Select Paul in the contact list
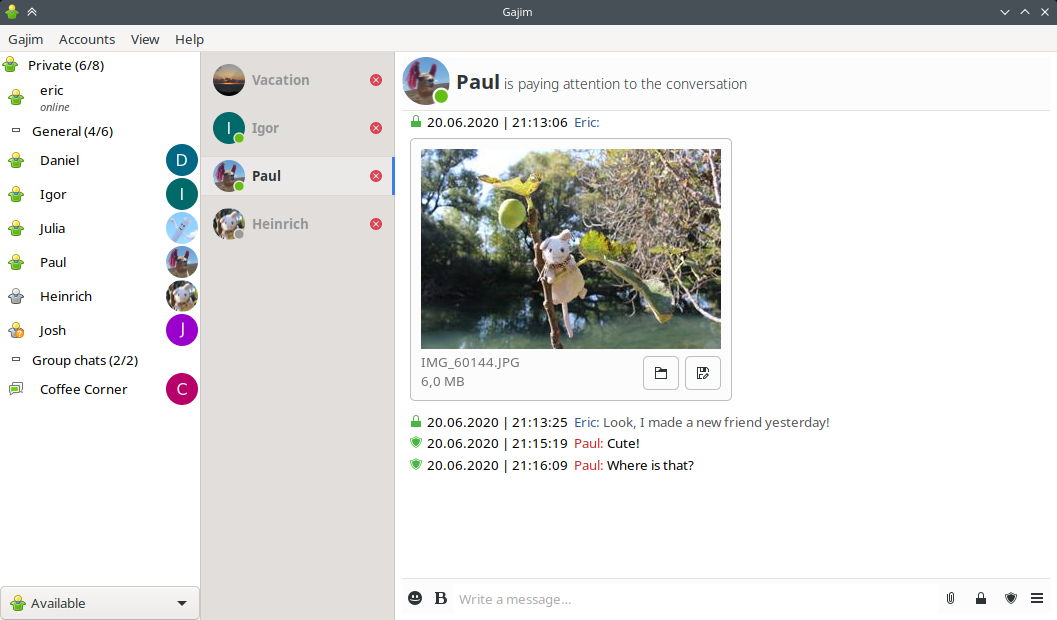The image size is (1057, 620). pyautogui.click(x=100, y=262)
